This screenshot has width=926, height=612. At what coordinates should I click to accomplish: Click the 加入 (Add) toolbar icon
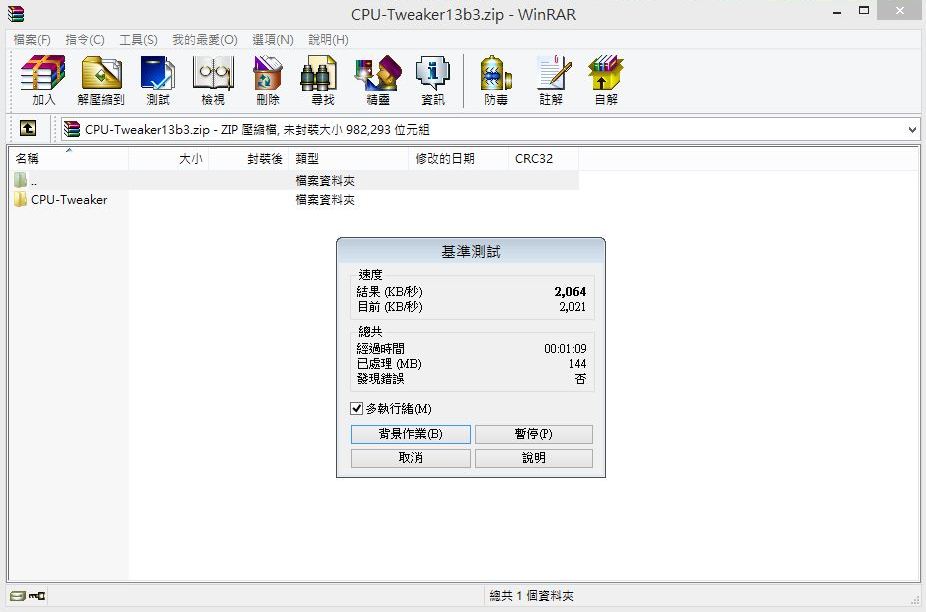tap(43, 80)
